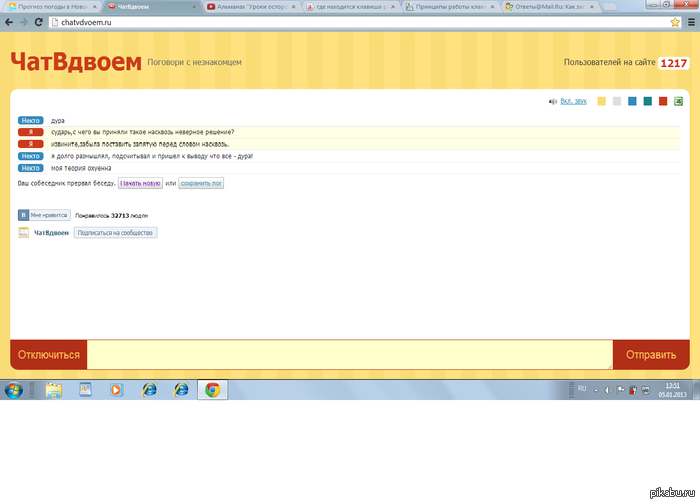This screenshot has height=504, width=700.
Task: Open the Windows Start menu
Action: pos(14,390)
